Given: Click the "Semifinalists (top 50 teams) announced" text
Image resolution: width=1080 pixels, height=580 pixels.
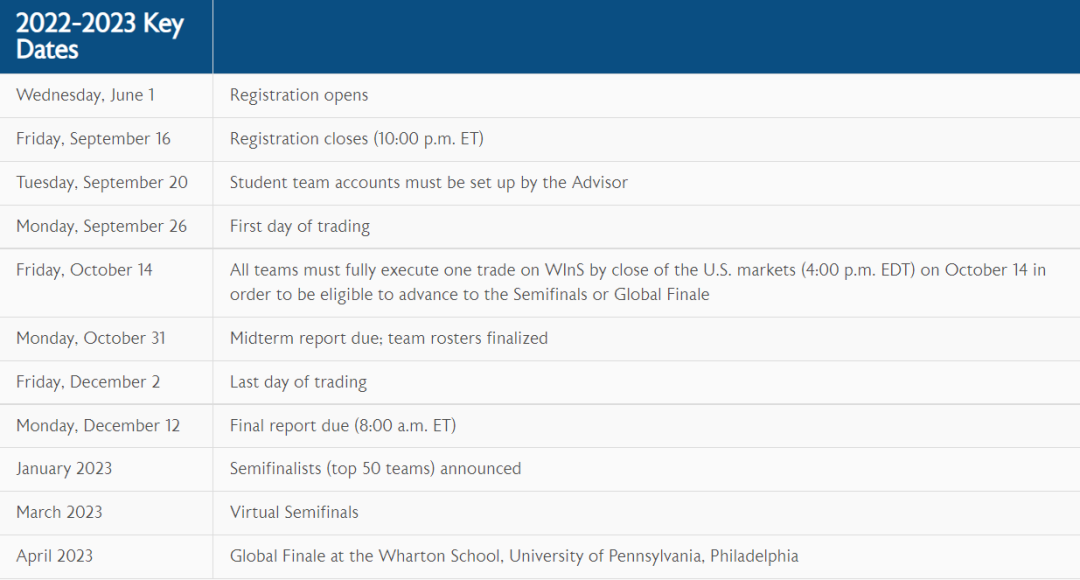Looking at the screenshot, I should click(x=375, y=468).
